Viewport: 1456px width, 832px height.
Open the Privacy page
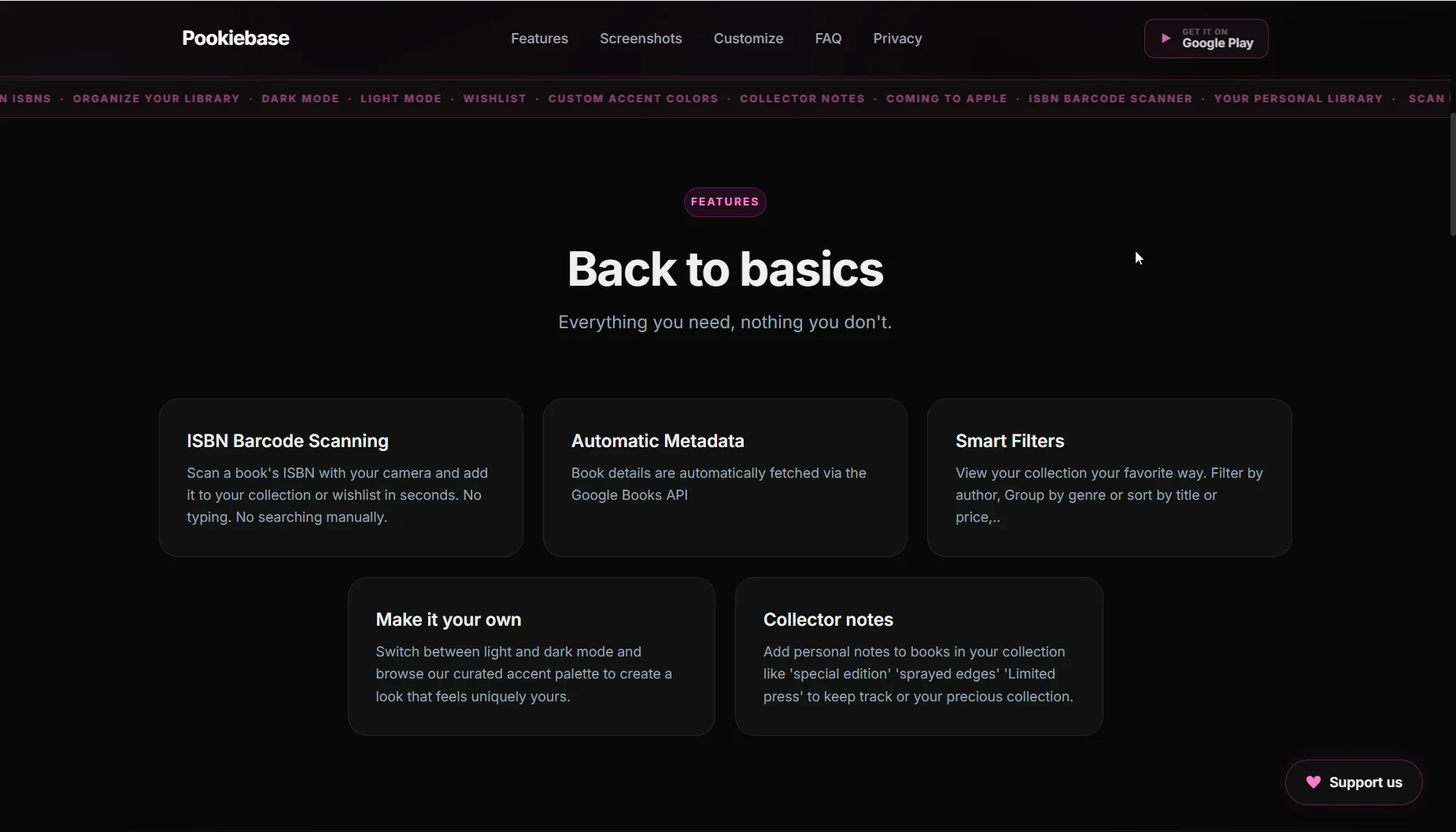tap(898, 38)
